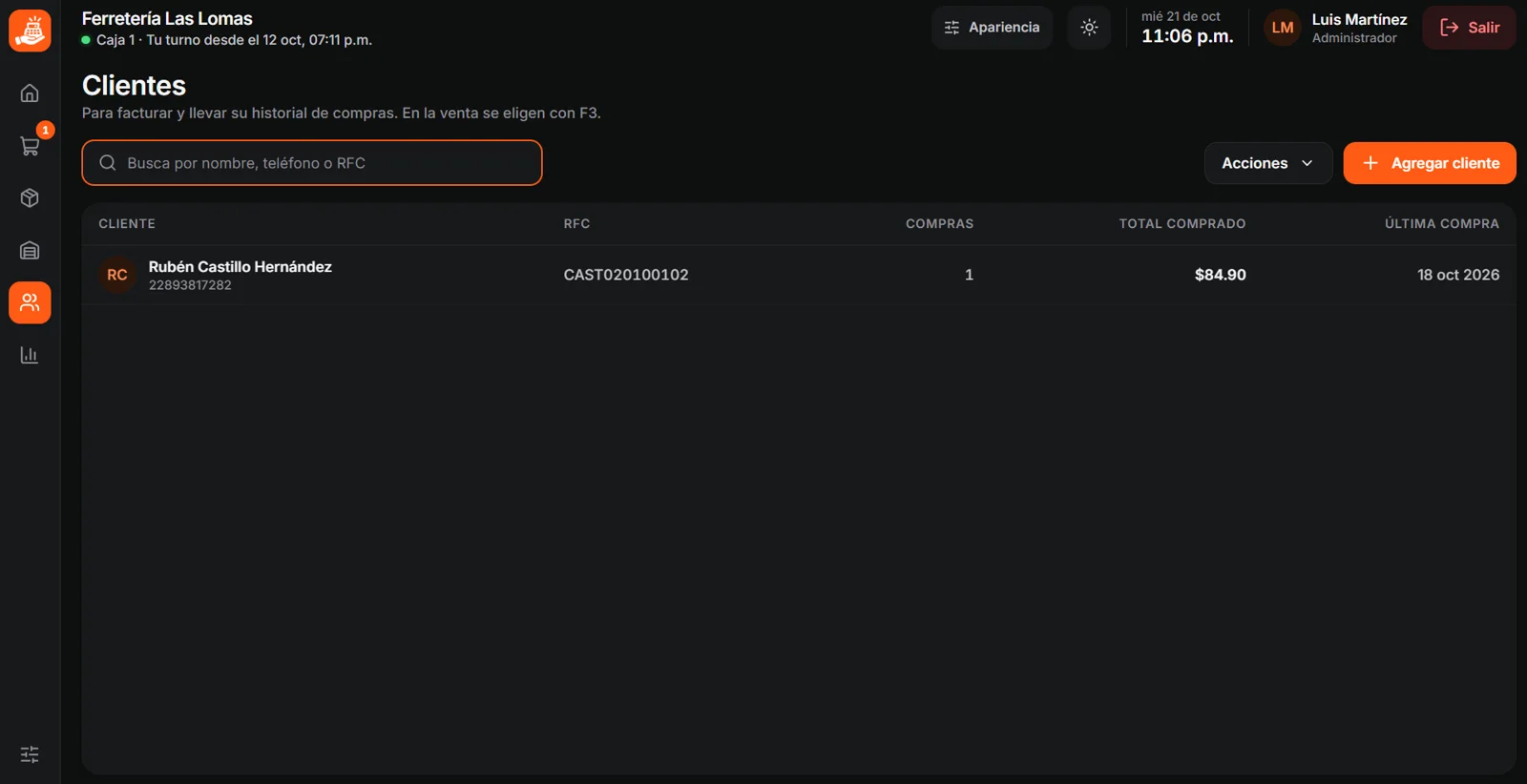Select phone number 22893817282
Viewport: 1527px width, 784px height.
coord(190,285)
